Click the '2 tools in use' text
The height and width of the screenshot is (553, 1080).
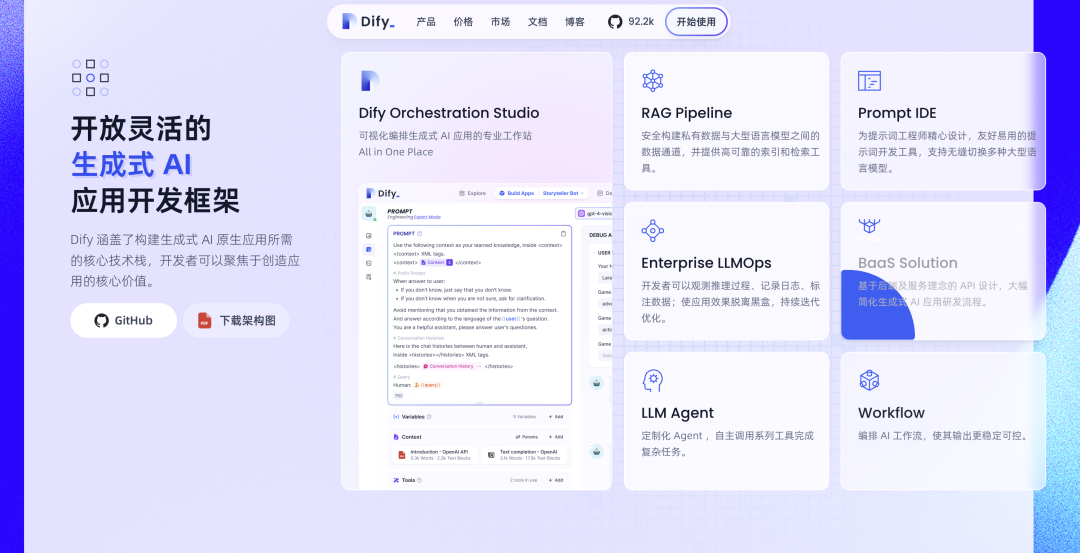(x=523, y=480)
